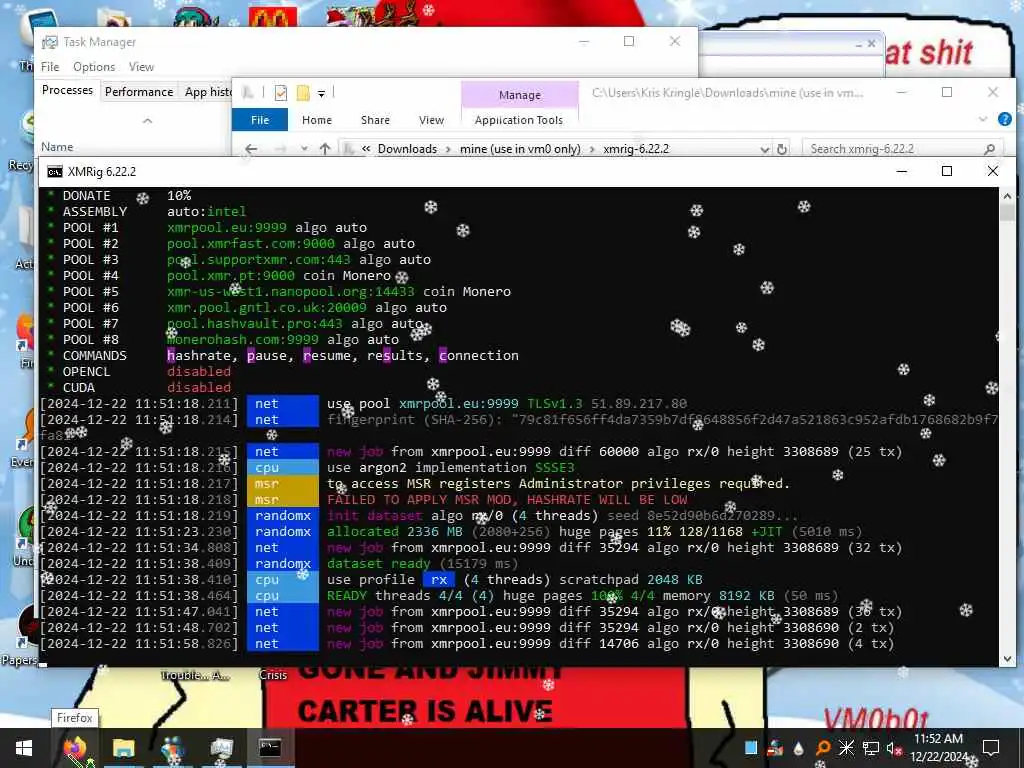Image resolution: width=1024 pixels, height=768 pixels.
Task: Click the muted volume tray icon
Action: (x=894, y=748)
